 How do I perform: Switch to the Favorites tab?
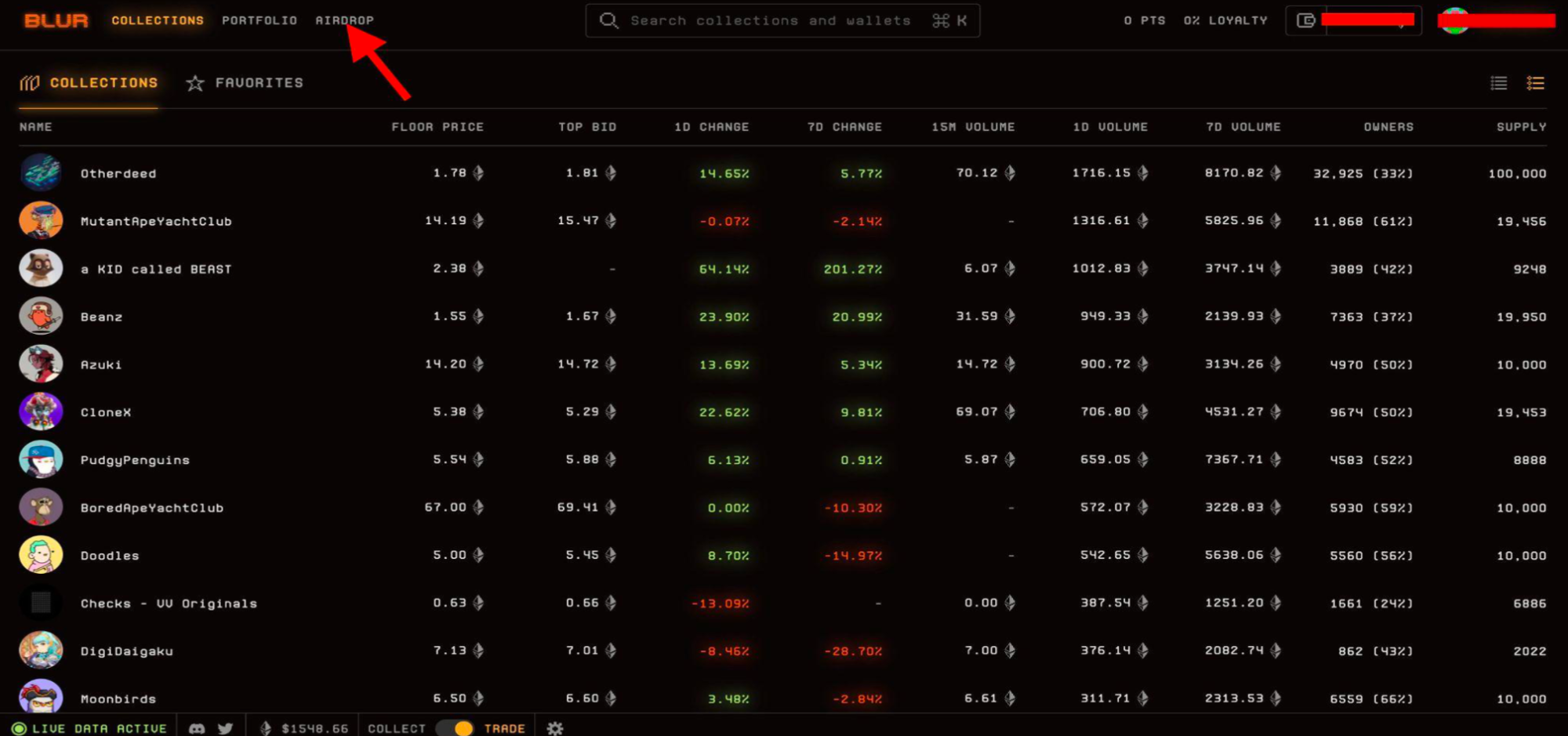click(x=245, y=83)
